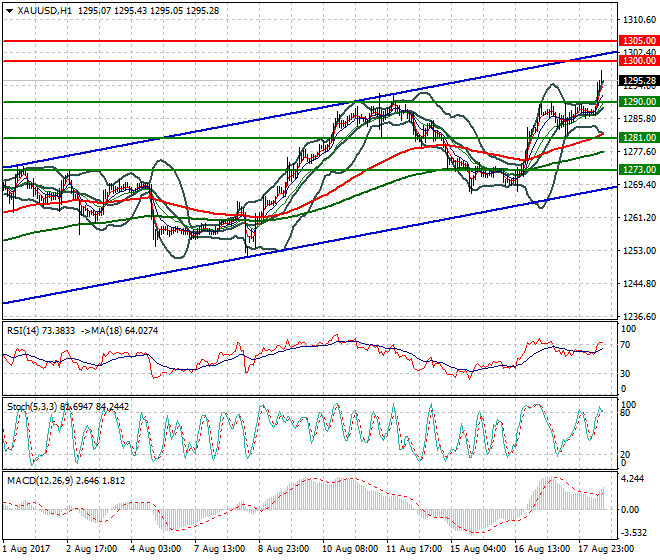660x560 pixels.
Task: Click the 8 Aug 23:00 time label
Action: click(283, 549)
